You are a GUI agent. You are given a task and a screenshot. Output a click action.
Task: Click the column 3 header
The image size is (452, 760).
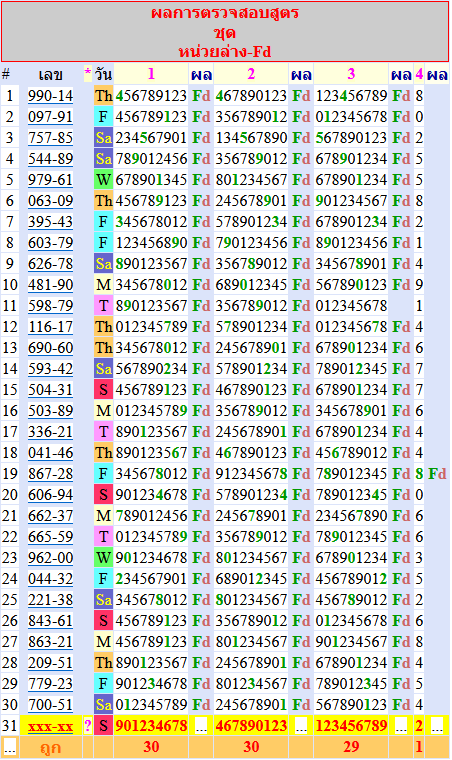point(351,74)
